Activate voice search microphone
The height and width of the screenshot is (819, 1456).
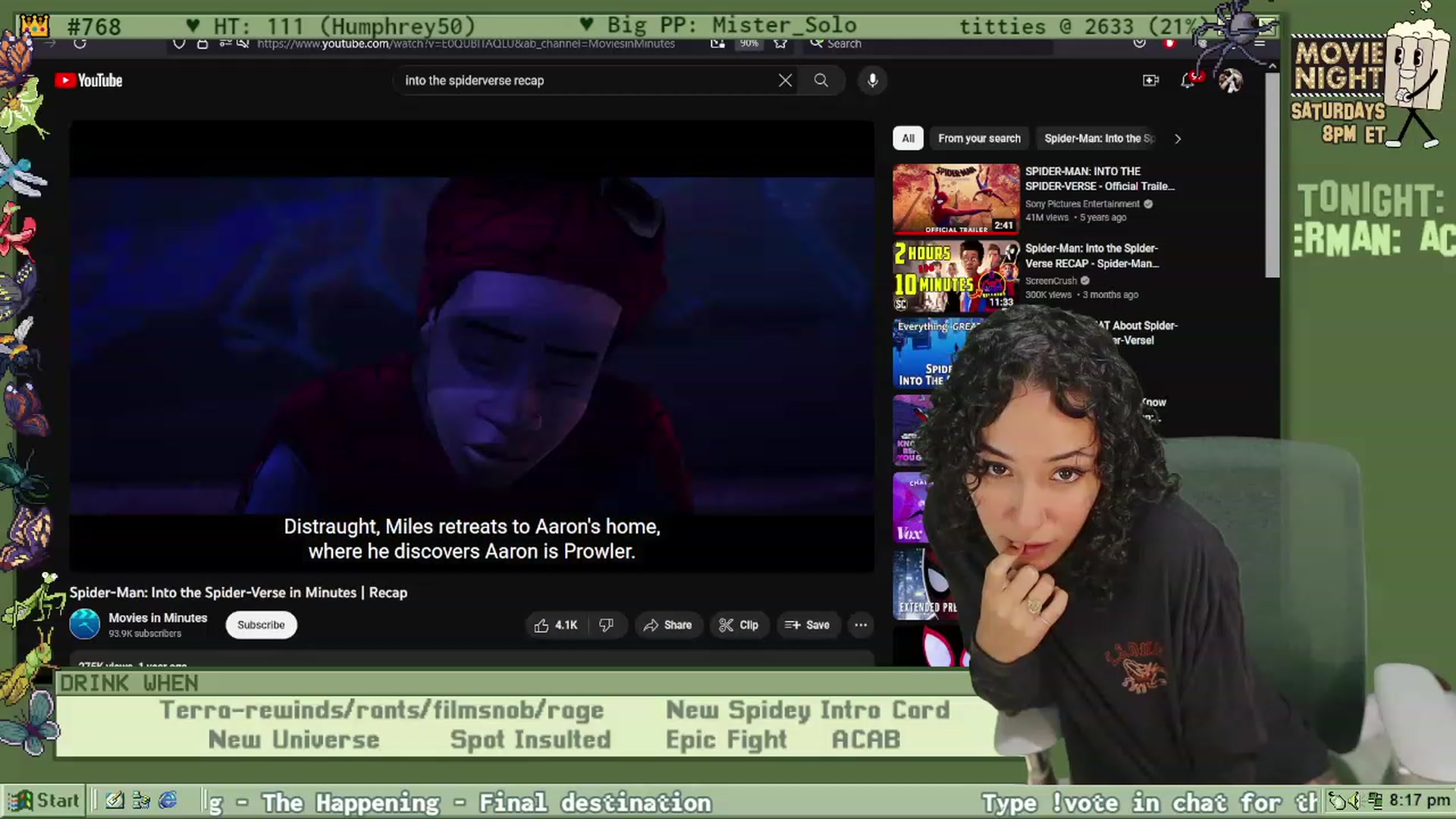[873, 80]
